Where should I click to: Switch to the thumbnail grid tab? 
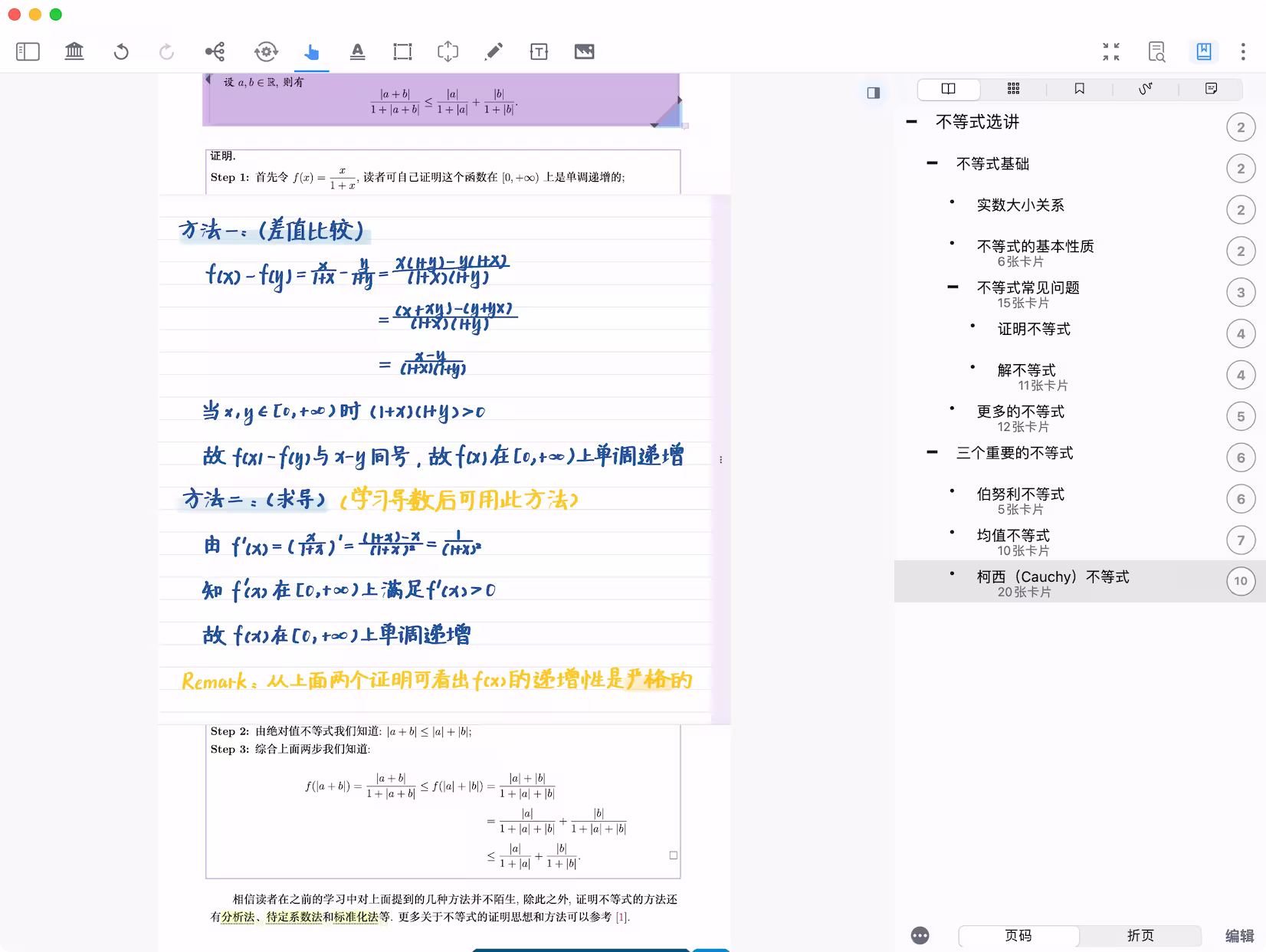[1013, 89]
